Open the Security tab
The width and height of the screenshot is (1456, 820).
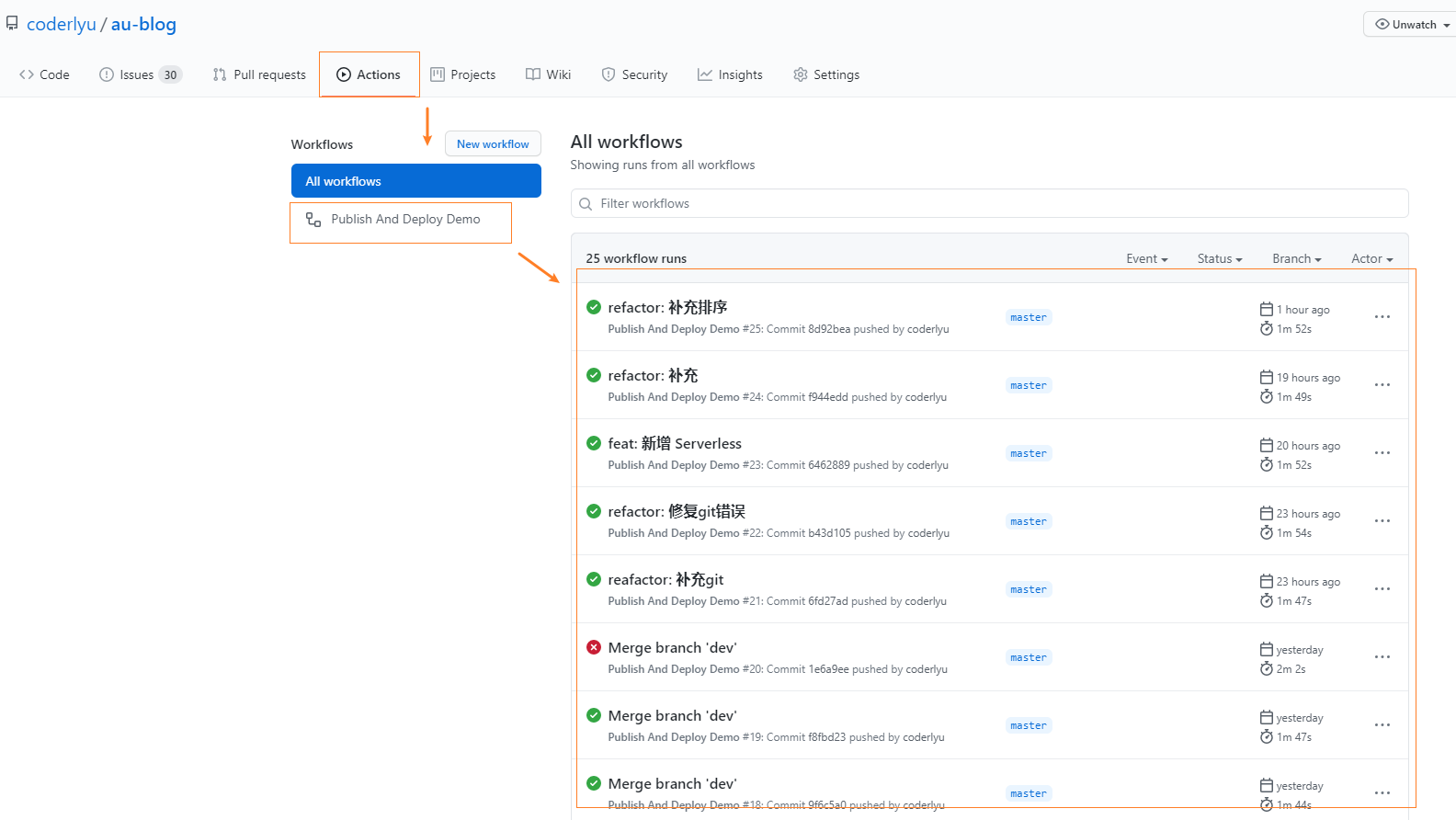tap(634, 74)
